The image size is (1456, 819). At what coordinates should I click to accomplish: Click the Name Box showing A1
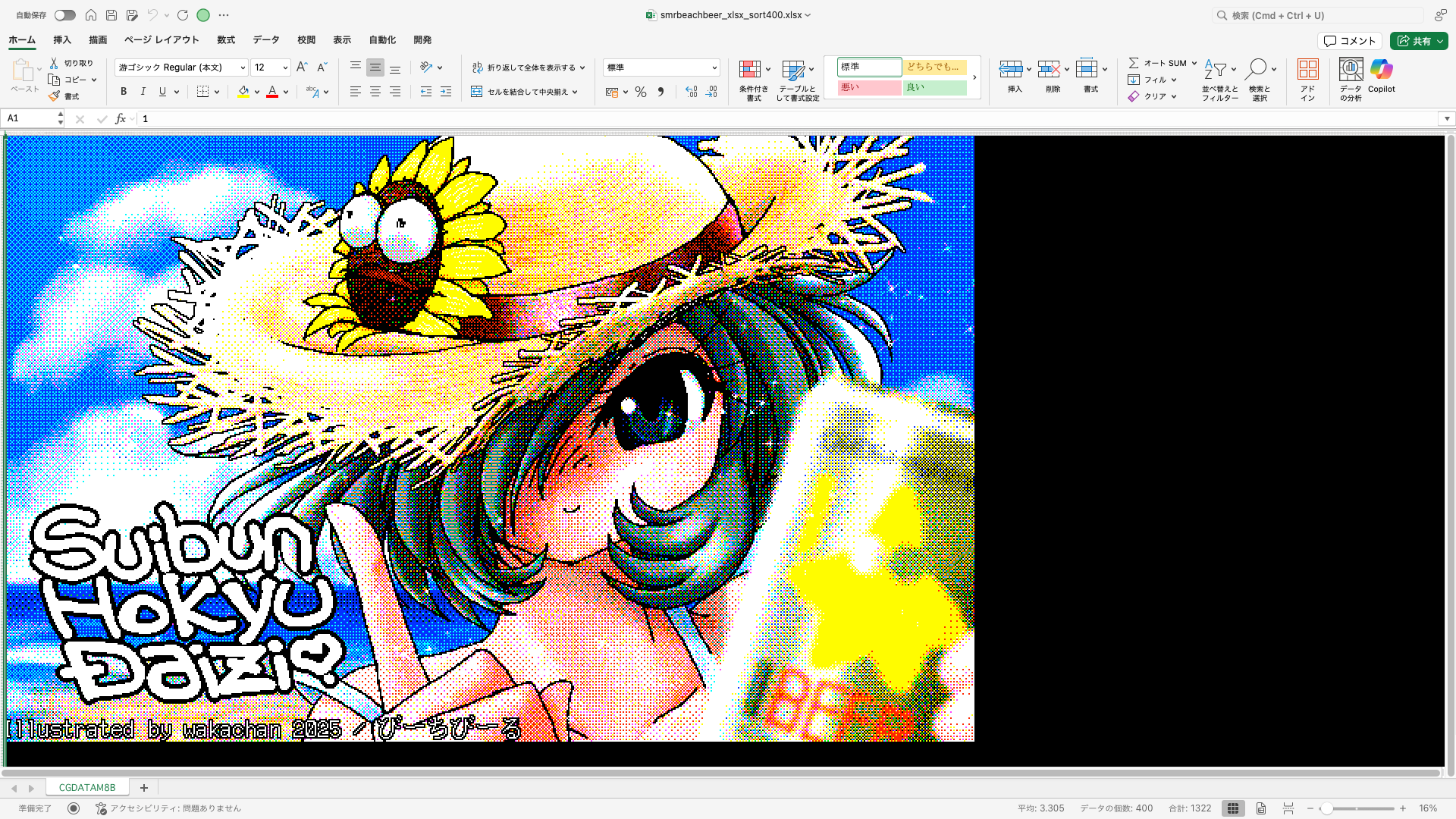click(x=30, y=119)
